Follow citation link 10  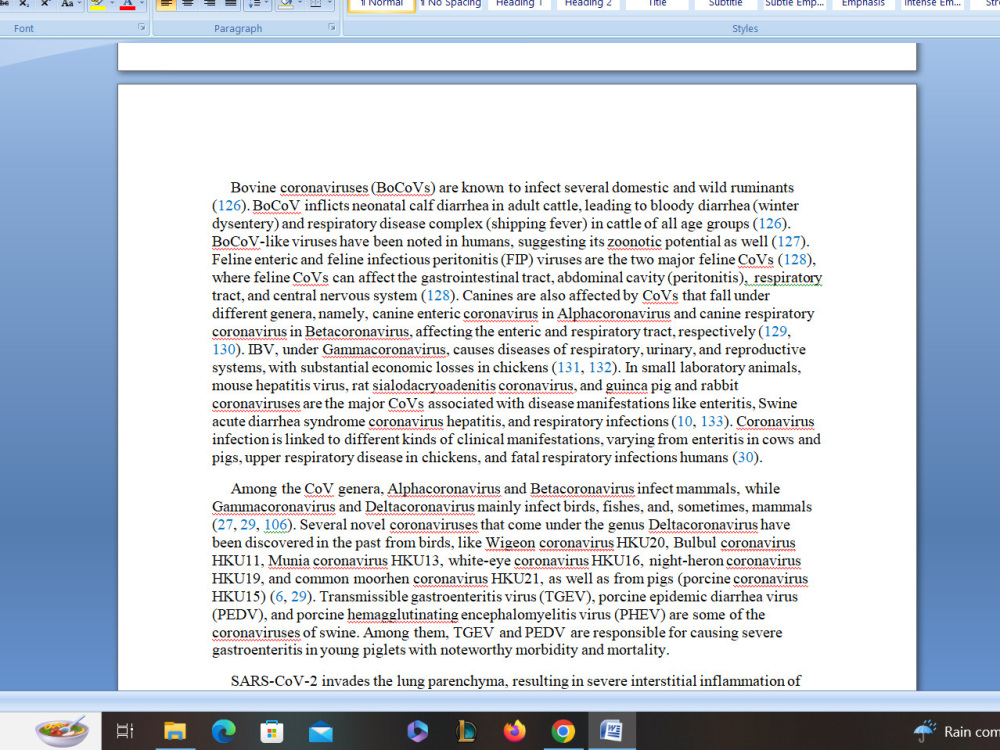684,422
